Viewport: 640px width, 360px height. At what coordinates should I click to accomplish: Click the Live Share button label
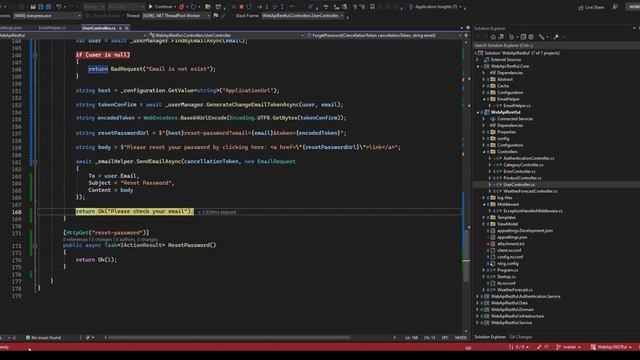click(x=594, y=7)
